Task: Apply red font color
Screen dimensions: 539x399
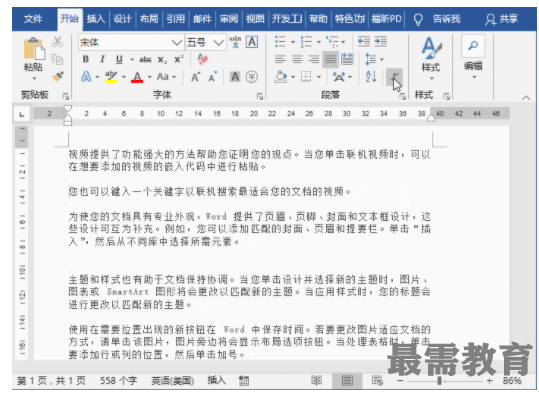Action: pyautogui.click(x=137, y=77)
